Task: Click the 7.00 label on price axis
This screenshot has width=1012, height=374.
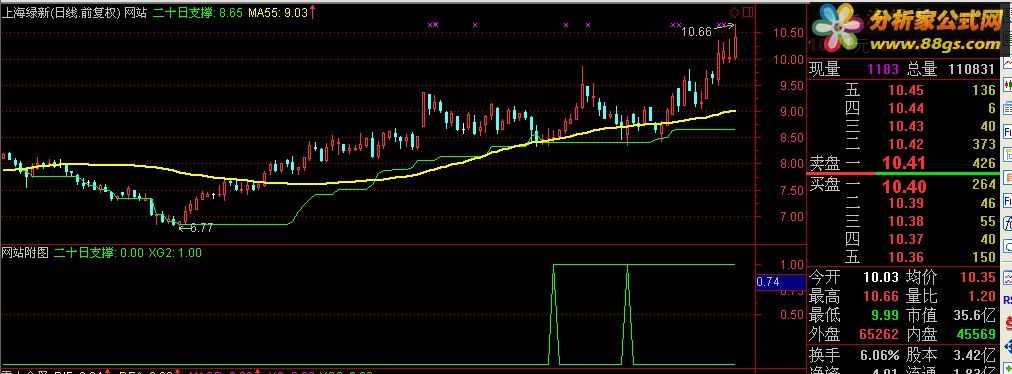Action: pos(791,216)
